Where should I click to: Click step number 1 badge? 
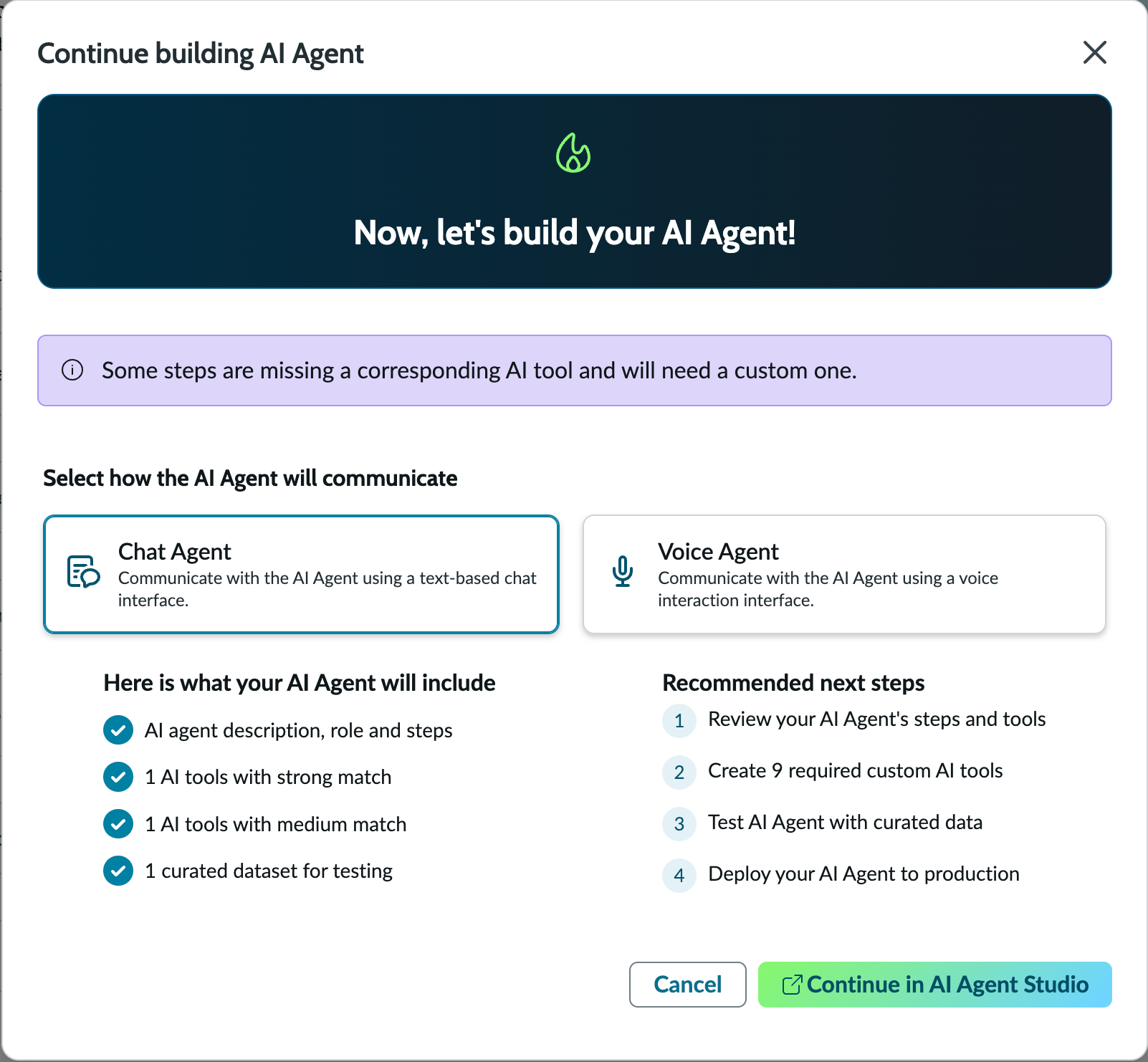tap(679, 720)
